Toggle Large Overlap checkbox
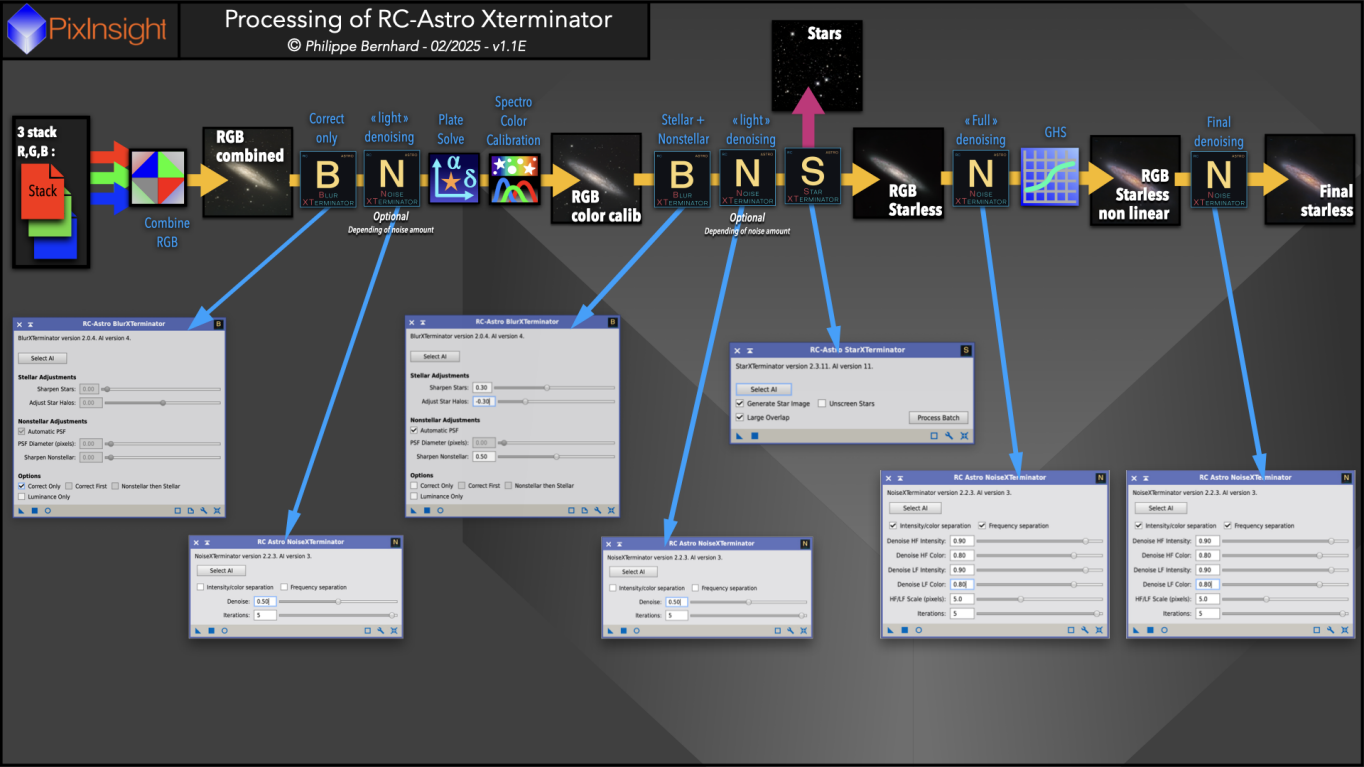The width and height of the screenshot is (1364, 767). (739, 417)
